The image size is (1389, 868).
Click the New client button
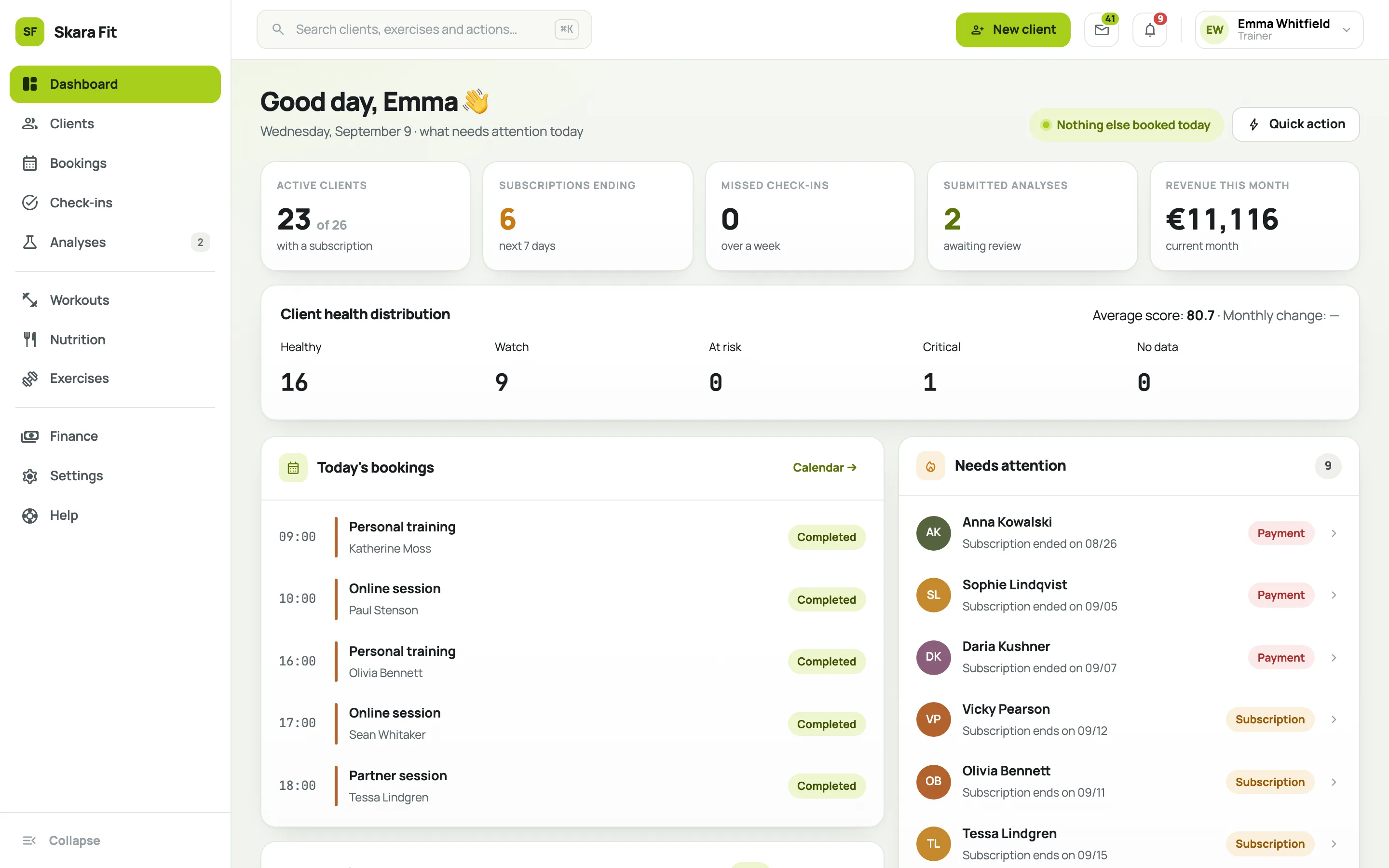(1012, 30)
